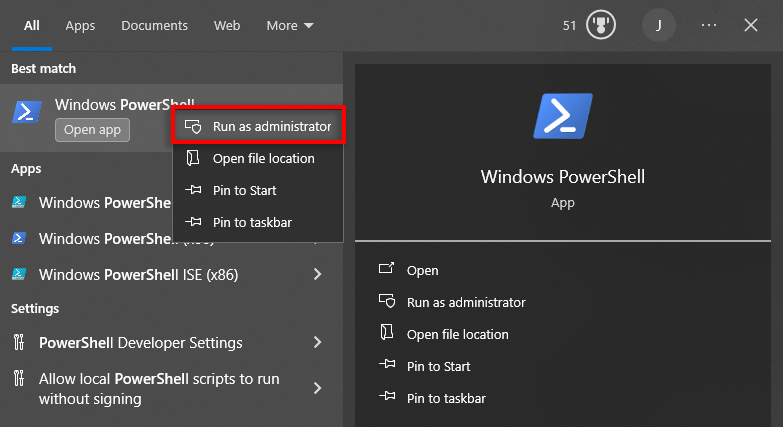Screen dimensions: 783x427
Task: Click the script signing settings icon
Action: (19, 380)
